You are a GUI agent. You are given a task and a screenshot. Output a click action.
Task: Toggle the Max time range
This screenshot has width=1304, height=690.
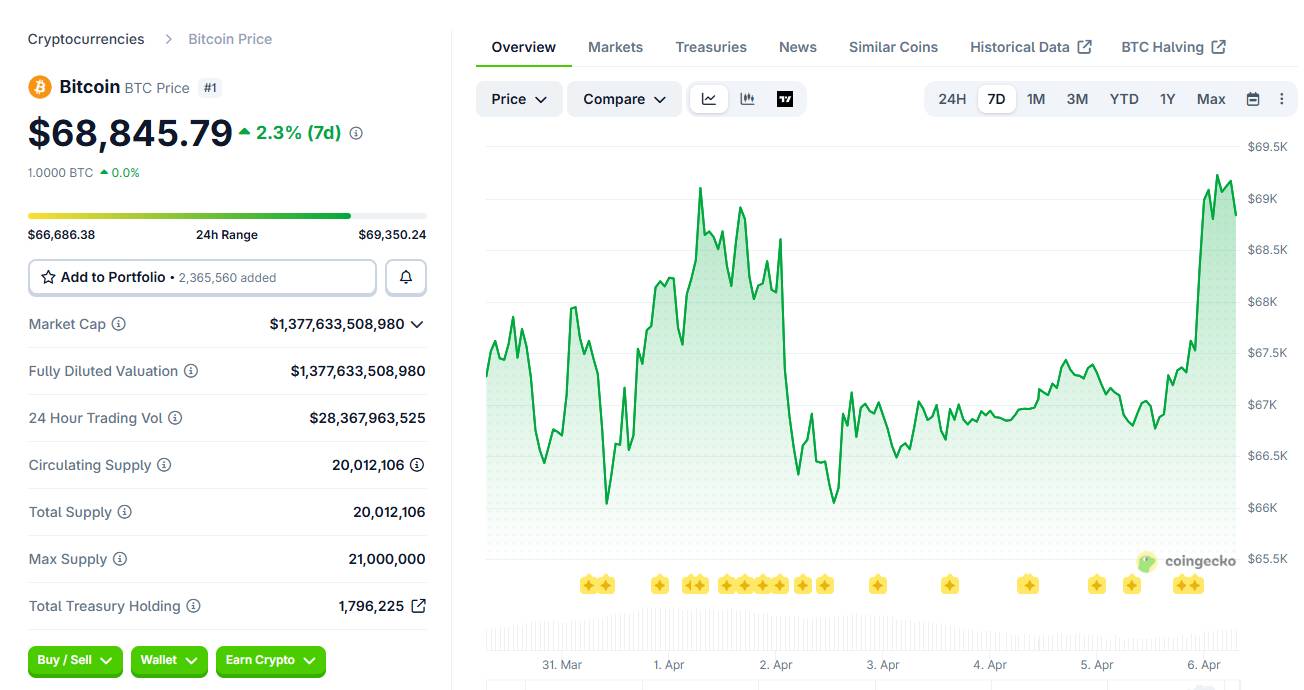click(x=1210, y=98)
